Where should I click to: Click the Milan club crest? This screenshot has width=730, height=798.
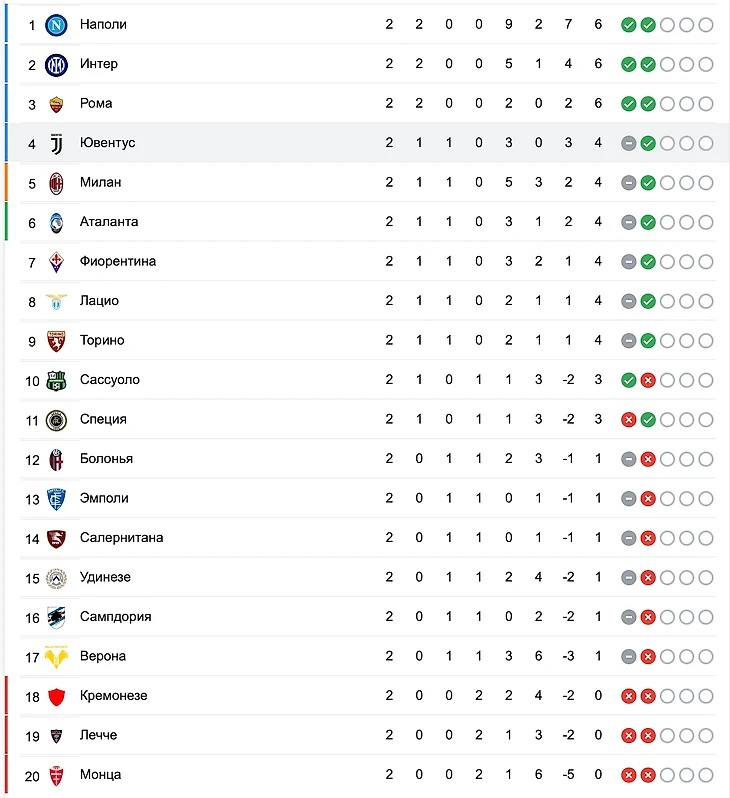click(x=56, y=182)
